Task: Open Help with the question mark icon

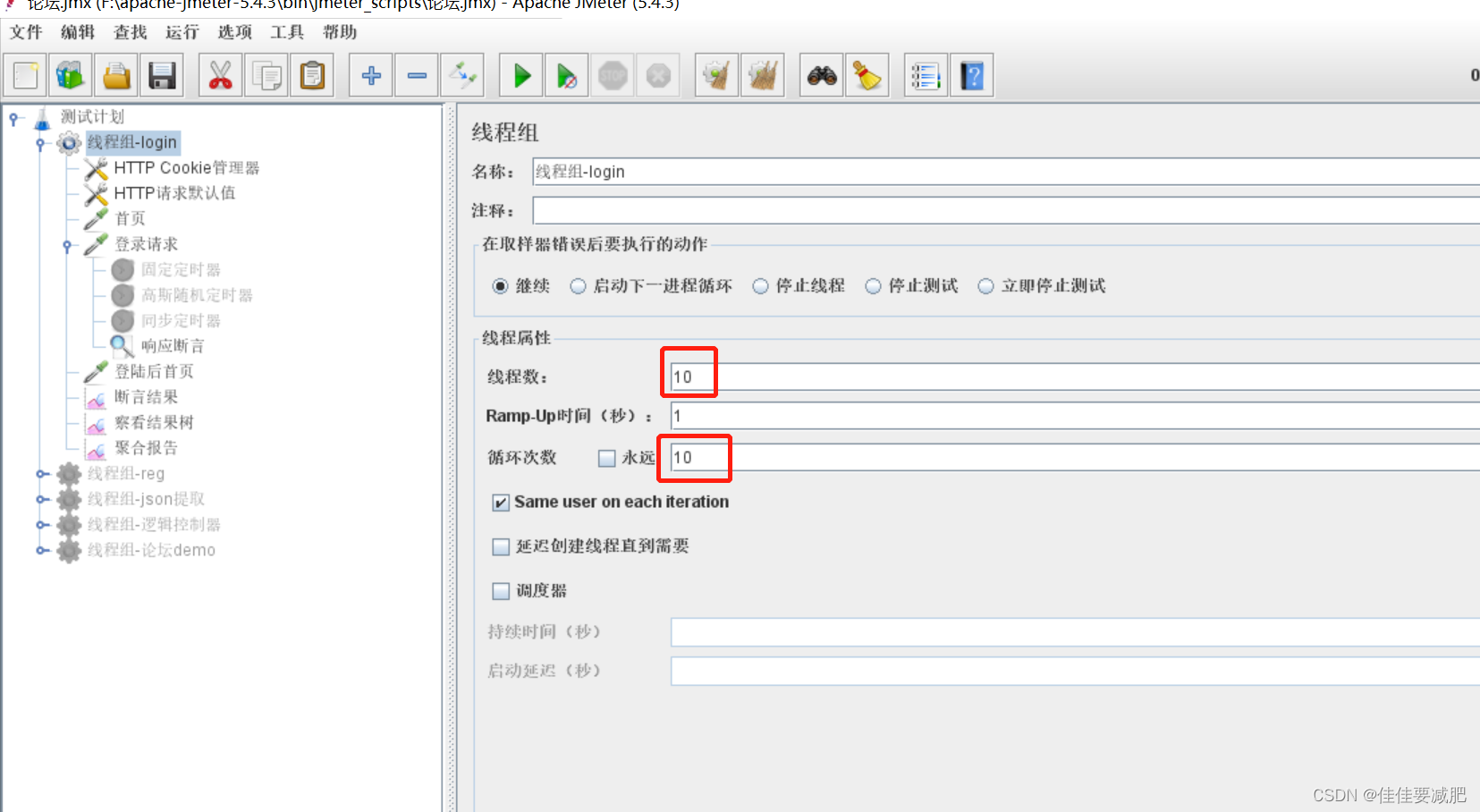Action: tap(972, 76)
